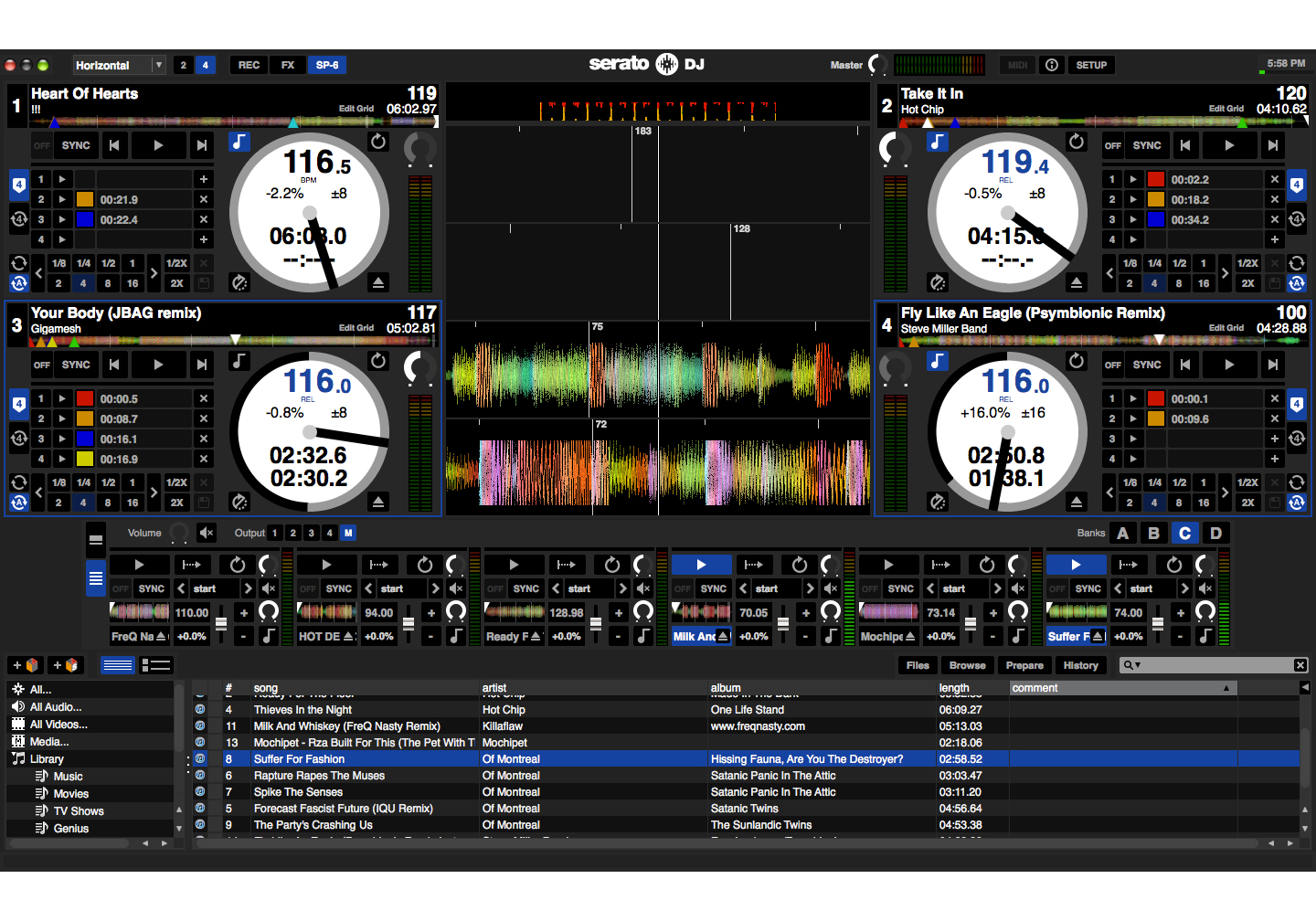The image size is (1316, 921).
Task: Open the History panel tab
Action: [1080, 665]
